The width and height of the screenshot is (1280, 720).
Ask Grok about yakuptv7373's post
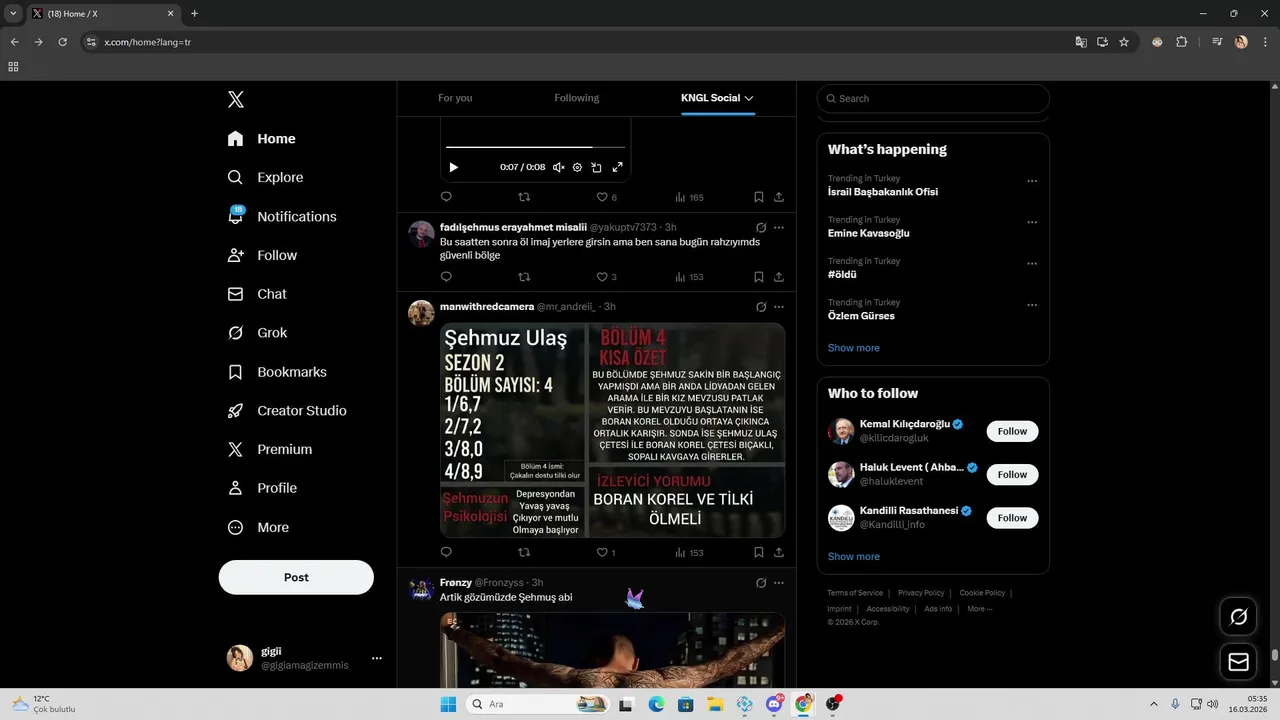[761, 228]
